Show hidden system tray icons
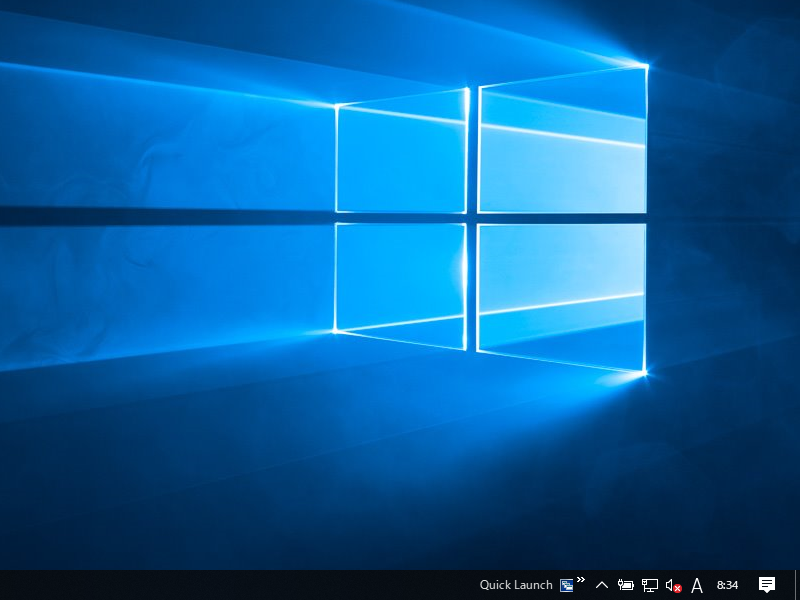 point(602,585)
